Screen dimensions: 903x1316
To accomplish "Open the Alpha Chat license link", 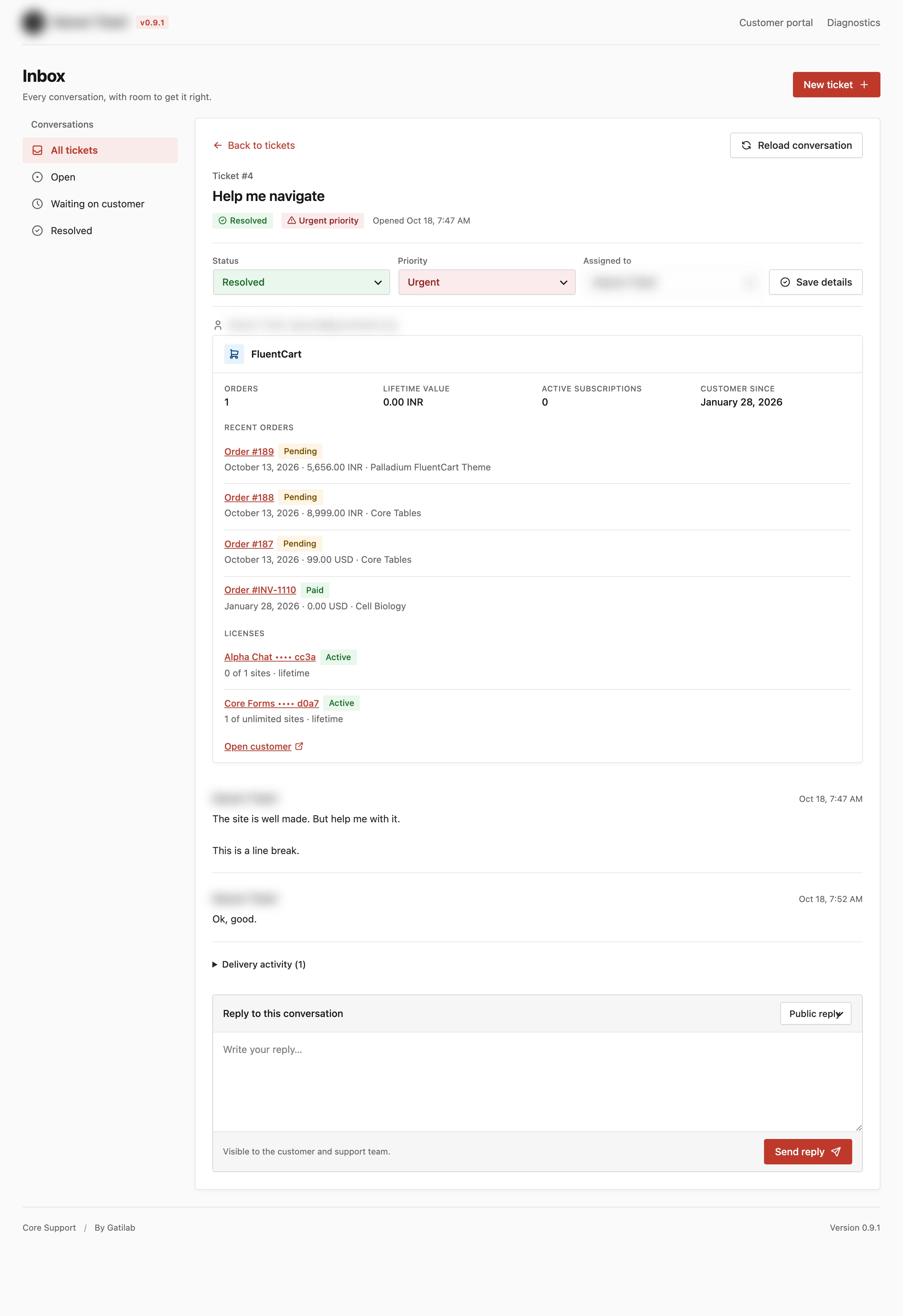I will tap(269, 657).
